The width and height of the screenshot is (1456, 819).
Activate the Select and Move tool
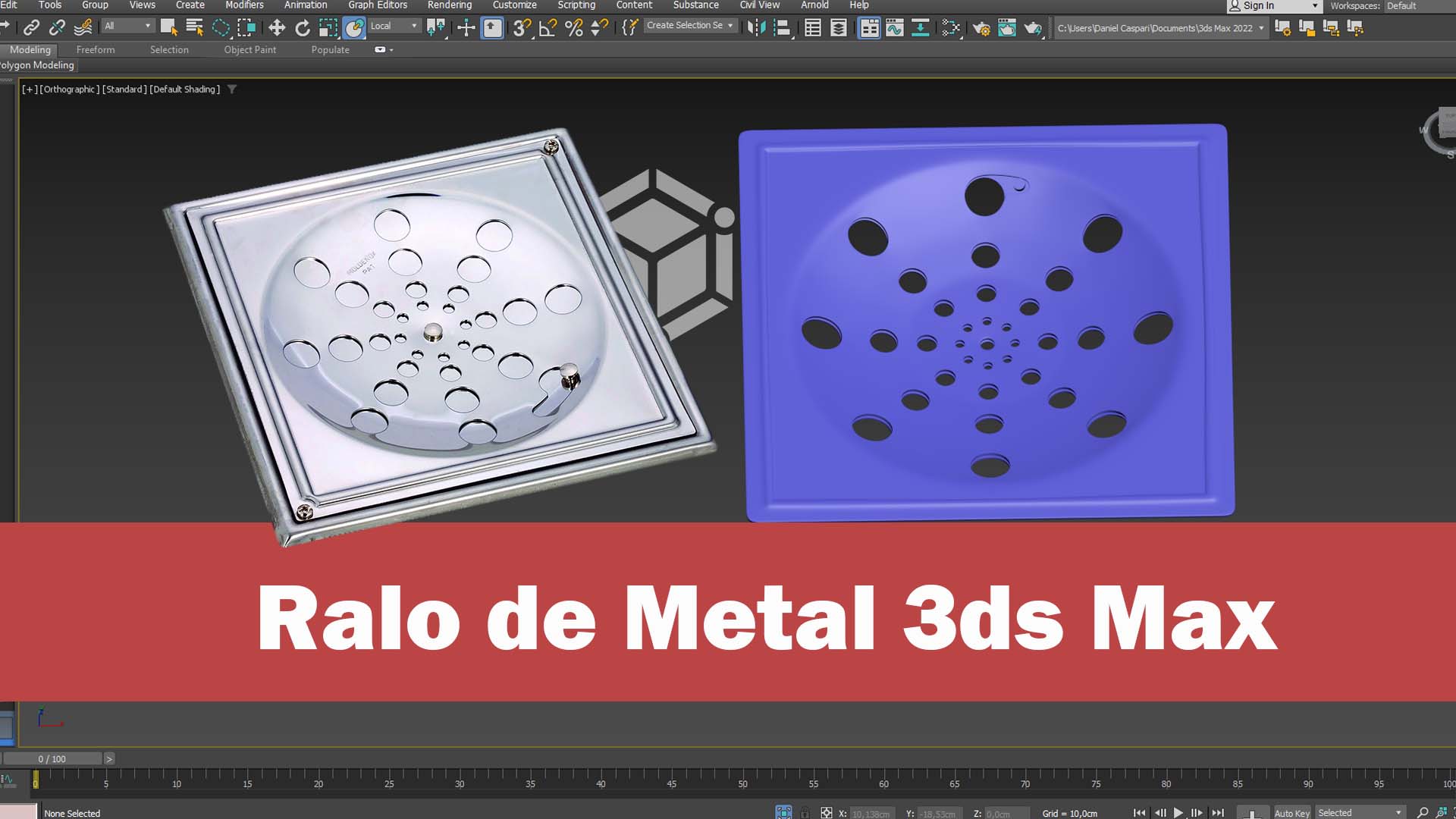(x=277, y=28)
